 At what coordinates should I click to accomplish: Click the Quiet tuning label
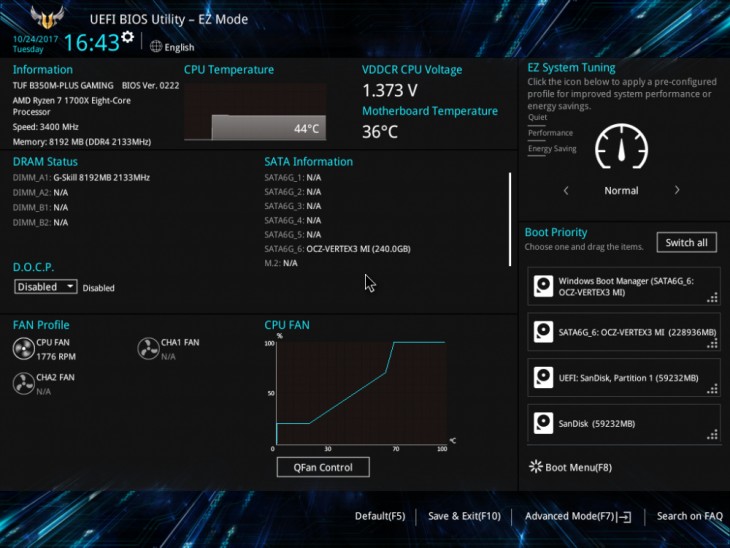point(537,117)
